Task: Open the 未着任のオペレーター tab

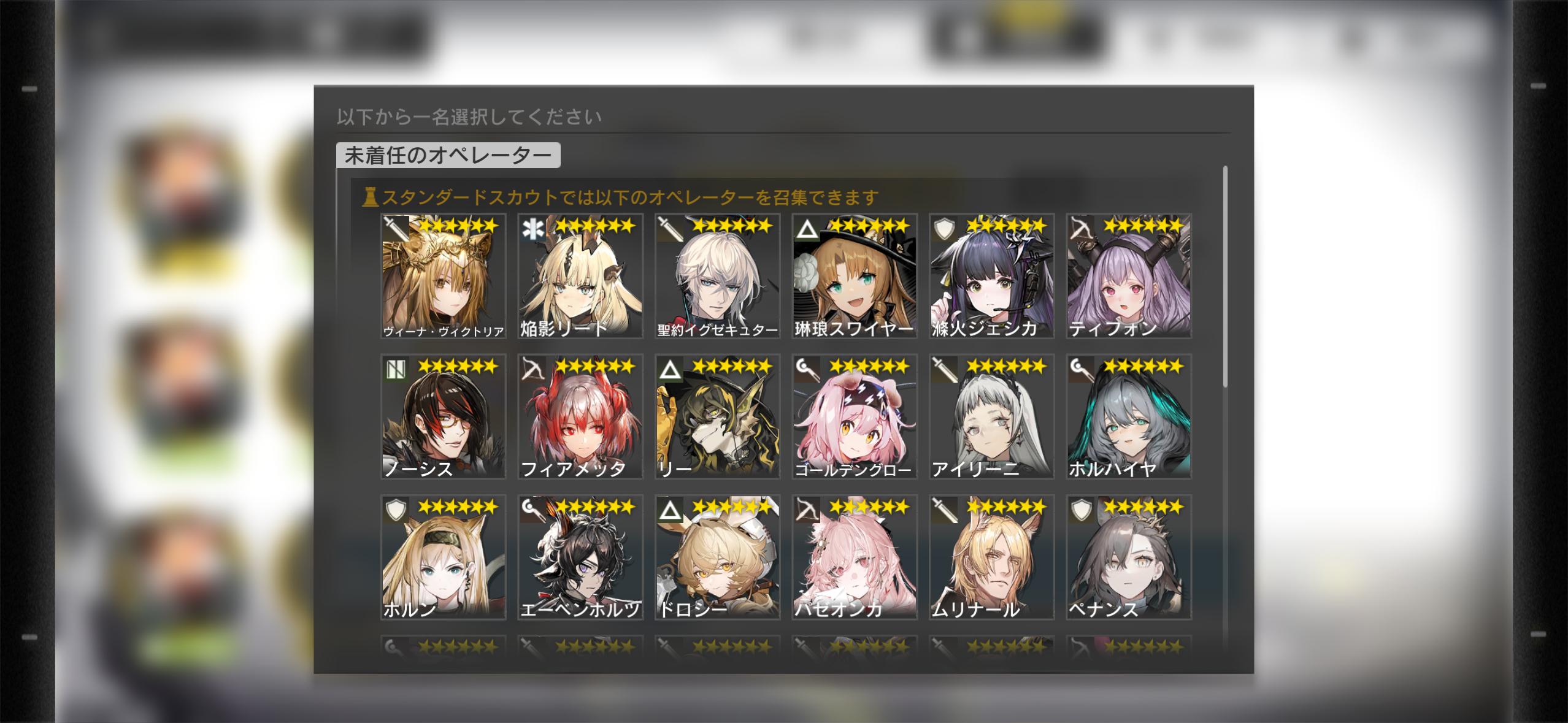Action: [448, 155]
